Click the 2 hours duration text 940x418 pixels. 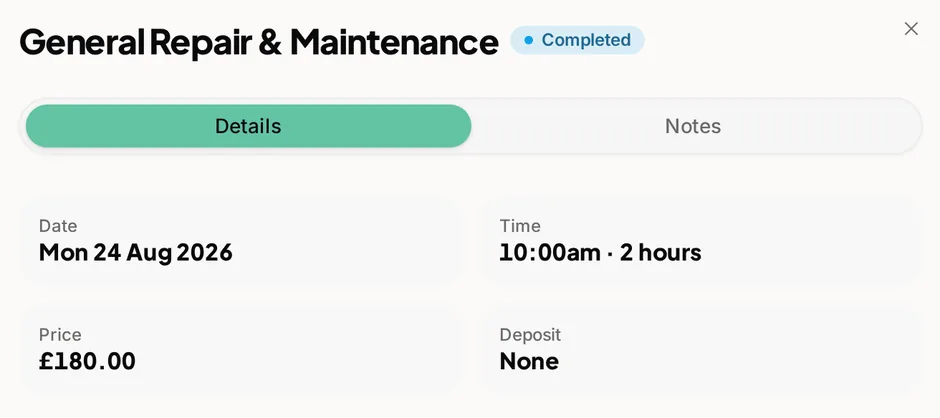pyautogui.click(x=660, y=252)
